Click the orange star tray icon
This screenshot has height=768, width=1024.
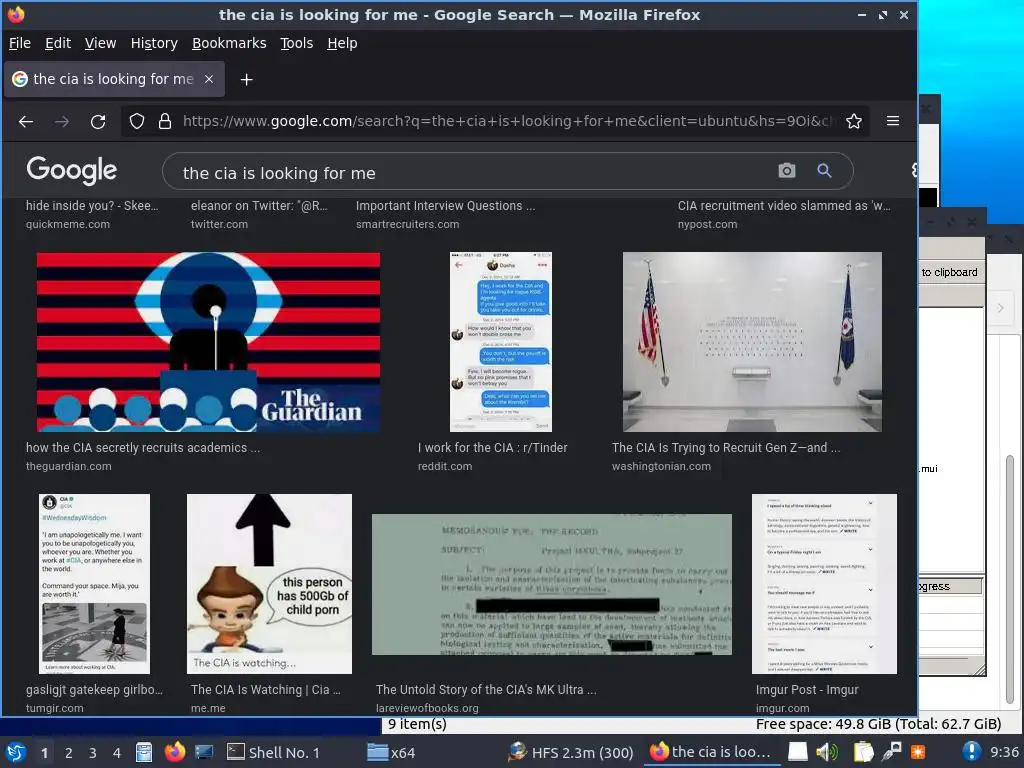point(918,752)
